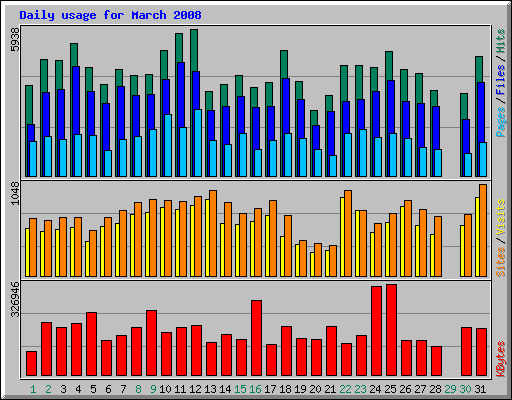Click the green Hits bar top for day 12

(x=194, y=50)
